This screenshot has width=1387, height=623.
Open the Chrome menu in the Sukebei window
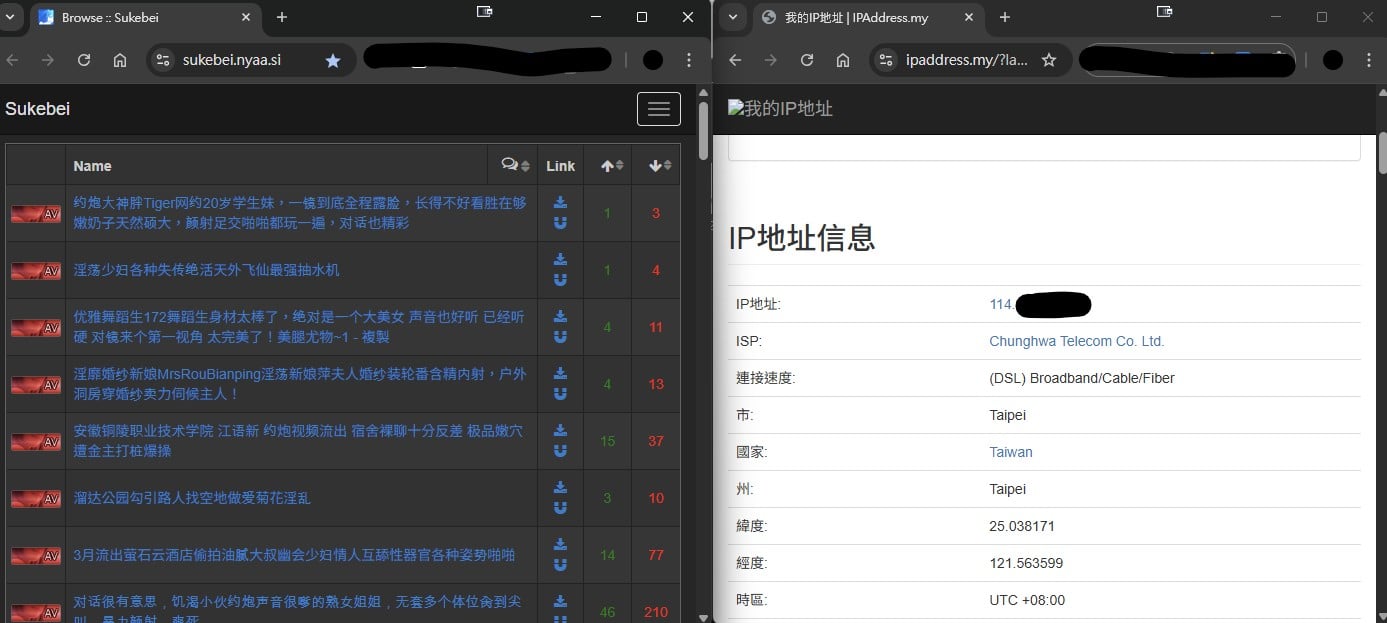689,60
